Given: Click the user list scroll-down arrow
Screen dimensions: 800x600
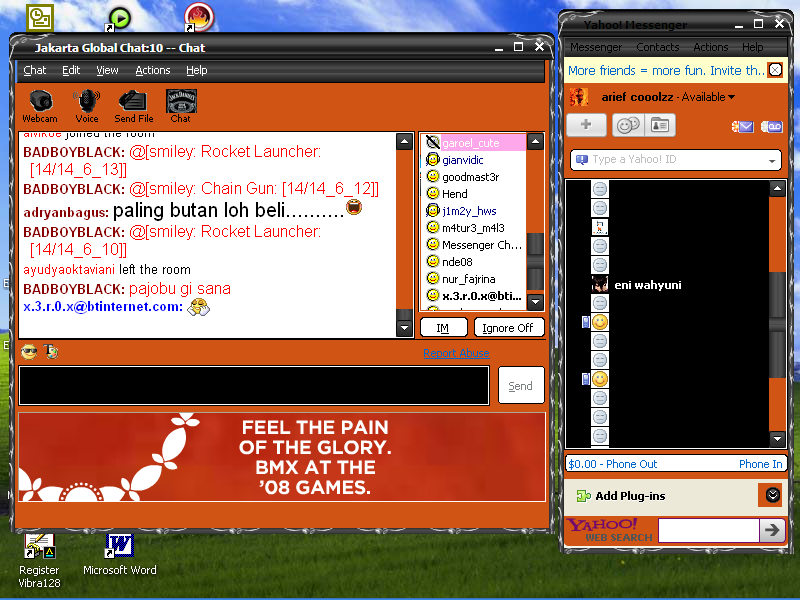Looking at the screenshot, I should tap(535, 301).
